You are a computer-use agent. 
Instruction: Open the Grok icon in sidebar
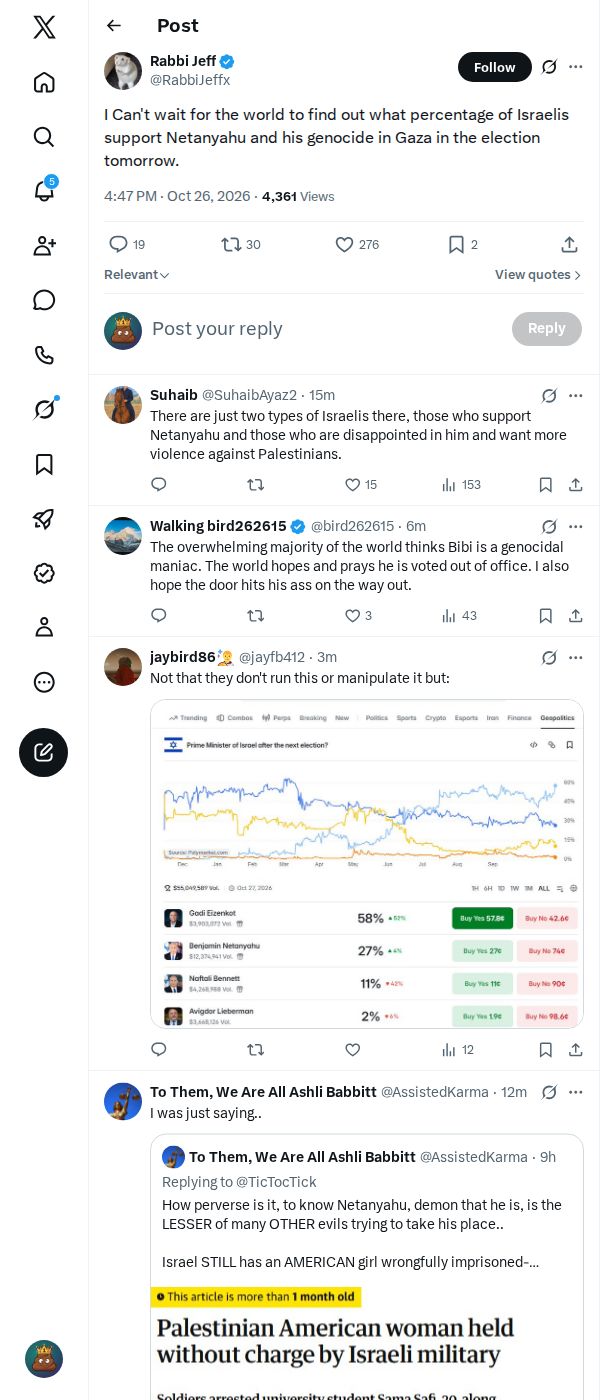coord(44,409)
